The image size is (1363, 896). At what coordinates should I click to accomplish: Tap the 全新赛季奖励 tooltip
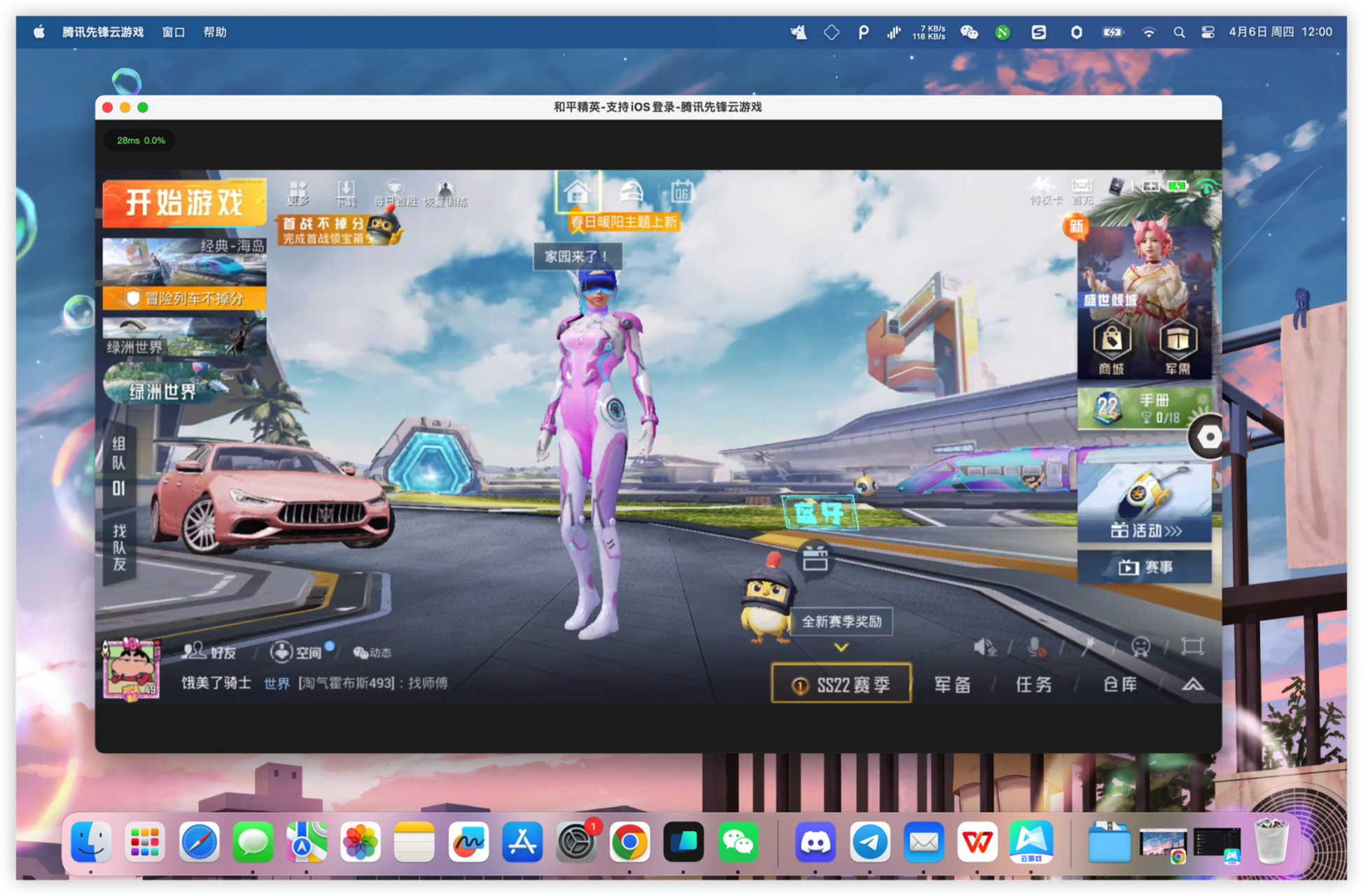(x=841, y=622)
